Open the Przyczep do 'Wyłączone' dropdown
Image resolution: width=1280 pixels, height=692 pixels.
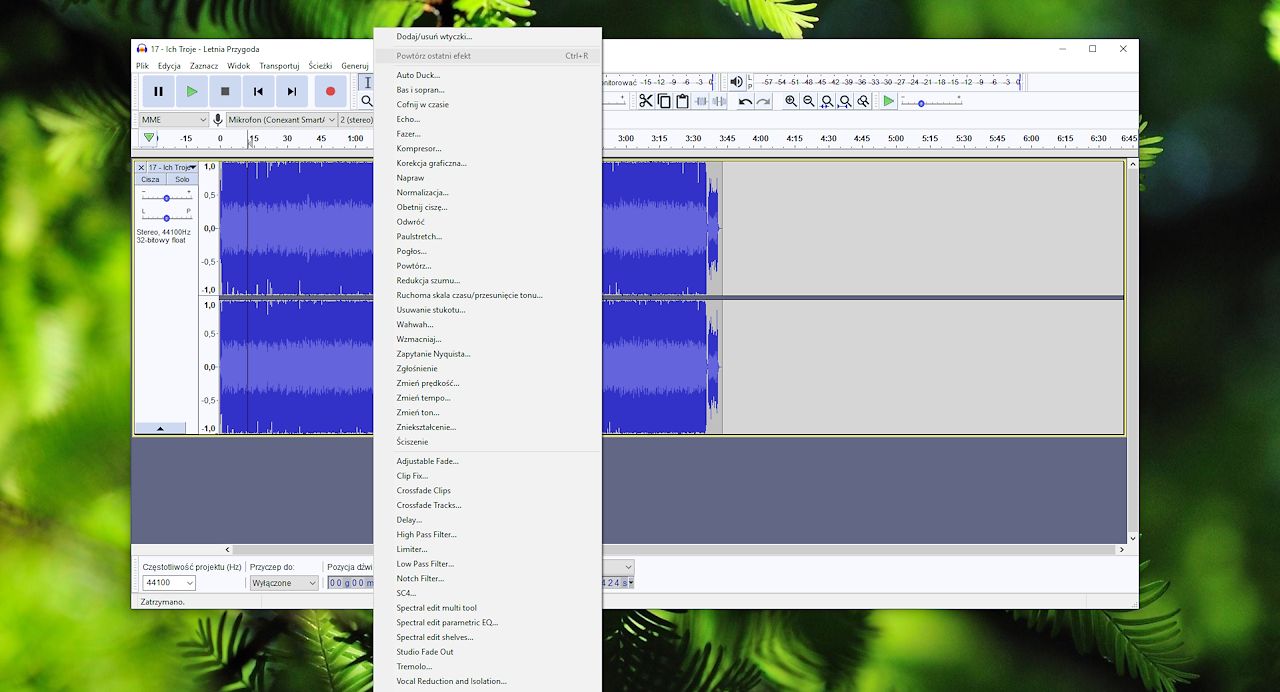click(284, 583)
